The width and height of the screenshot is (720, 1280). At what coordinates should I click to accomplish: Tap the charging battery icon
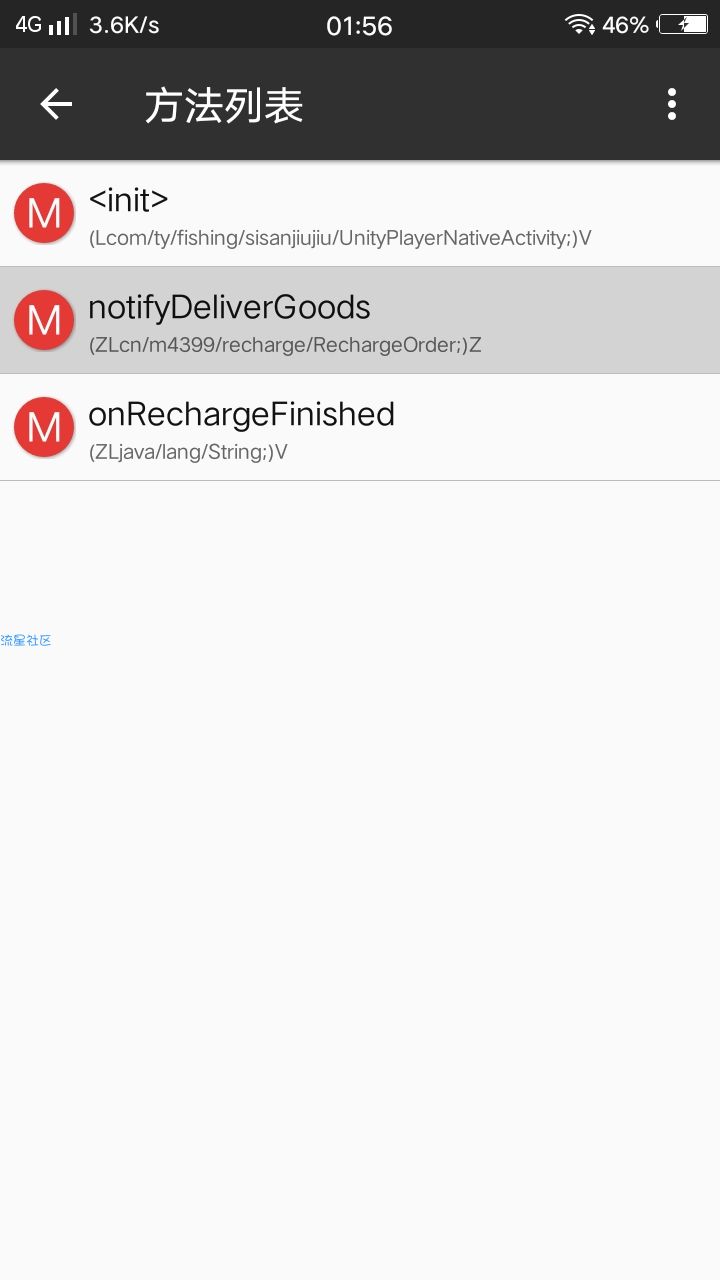point(683,24)
